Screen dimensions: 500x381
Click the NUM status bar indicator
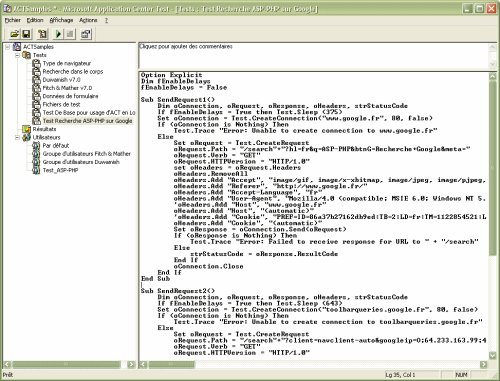point(461,375)
